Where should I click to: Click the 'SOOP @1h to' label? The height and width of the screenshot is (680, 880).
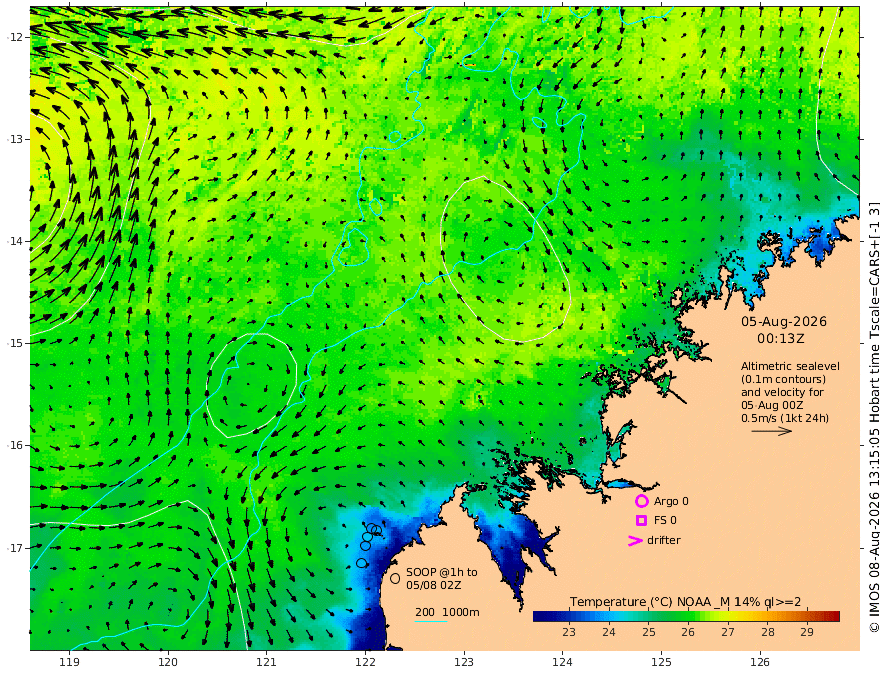442,572
